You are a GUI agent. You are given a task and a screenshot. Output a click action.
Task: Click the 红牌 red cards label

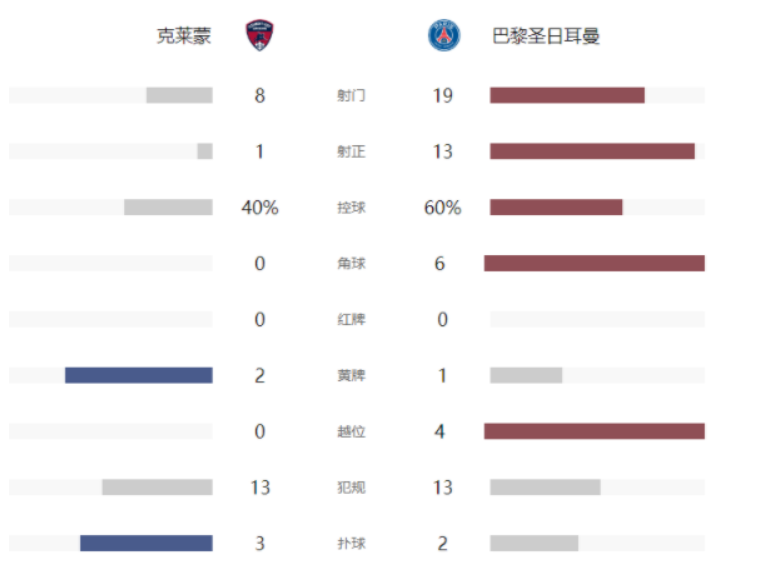[x=351, y=320]
